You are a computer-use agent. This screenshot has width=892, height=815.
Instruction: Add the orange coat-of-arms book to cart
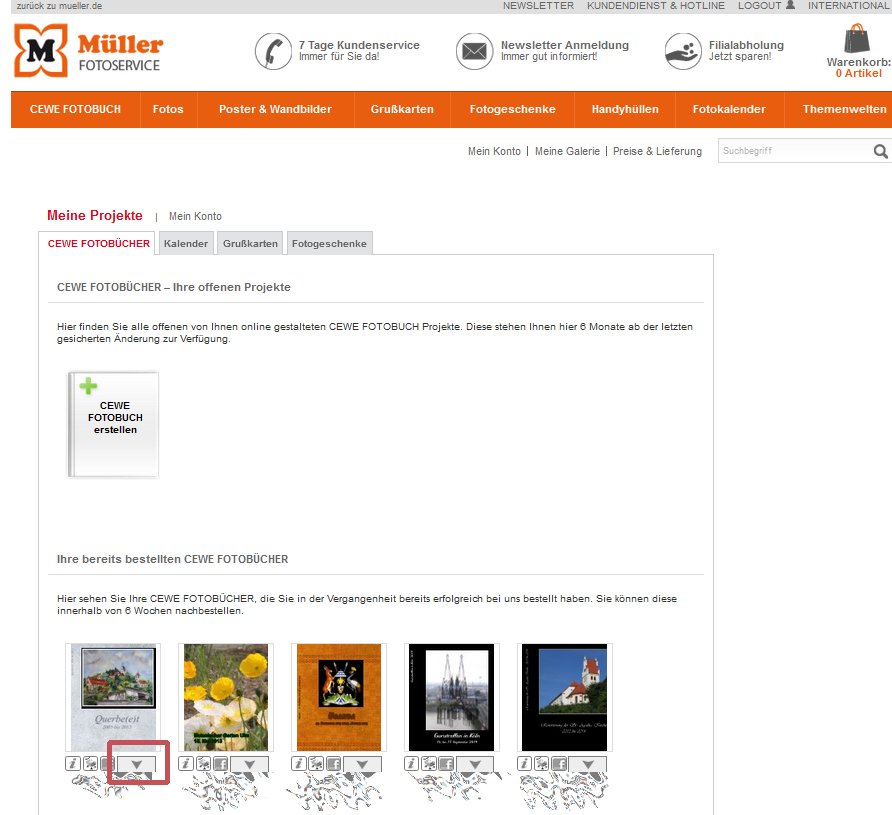pos(316,763)
